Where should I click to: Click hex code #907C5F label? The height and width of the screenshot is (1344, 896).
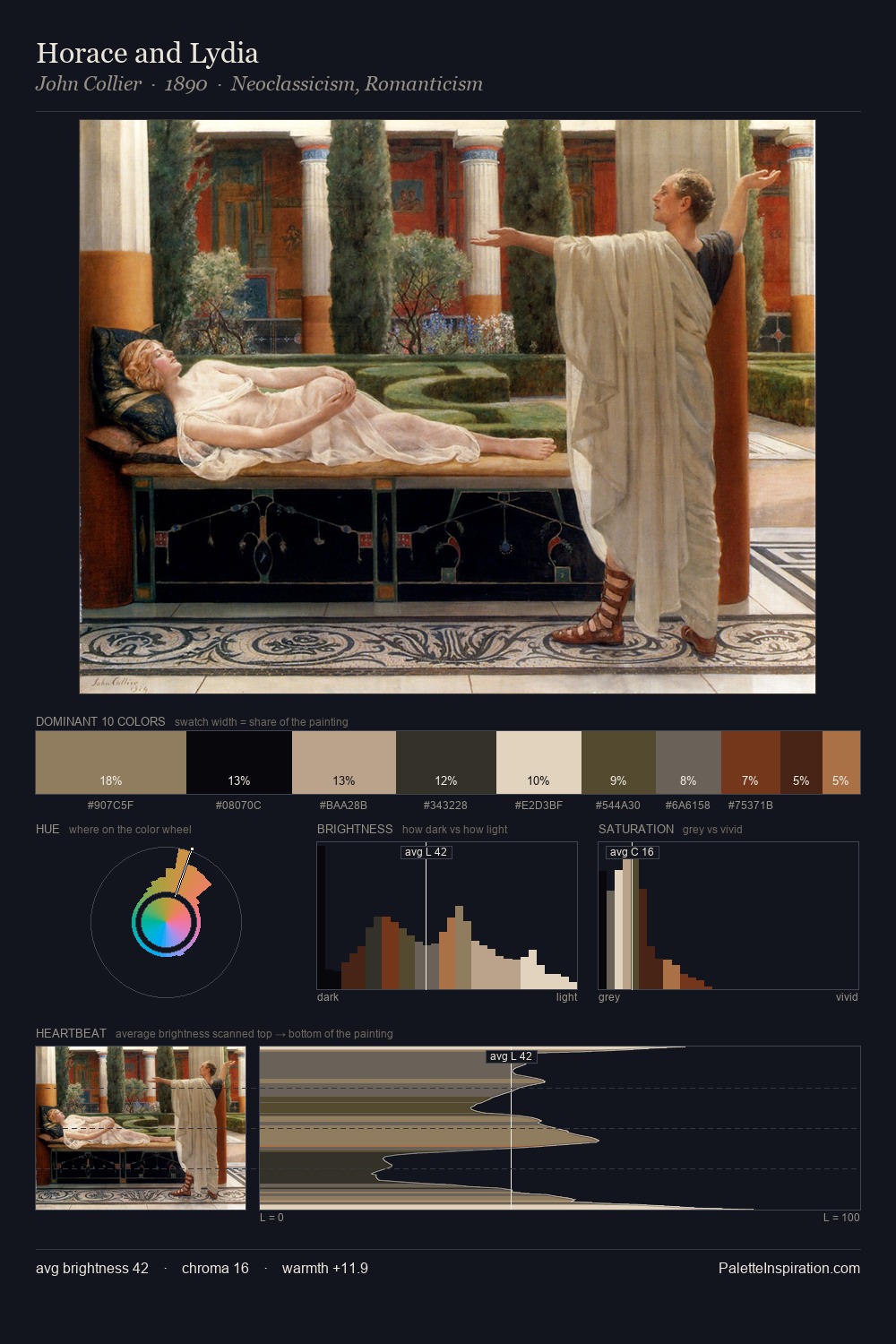click(x=111, y=806)
